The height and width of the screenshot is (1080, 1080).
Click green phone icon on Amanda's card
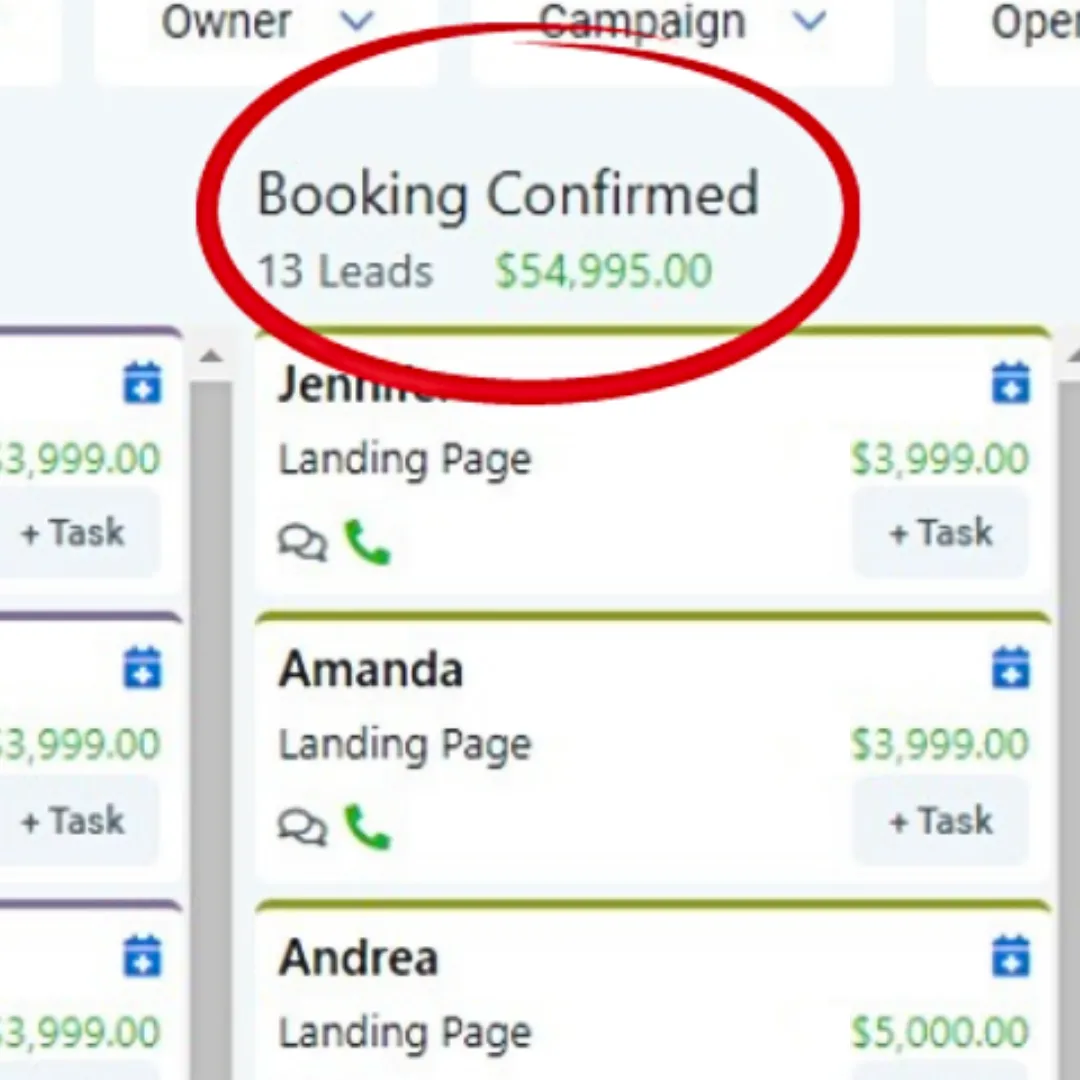[367, 827]
